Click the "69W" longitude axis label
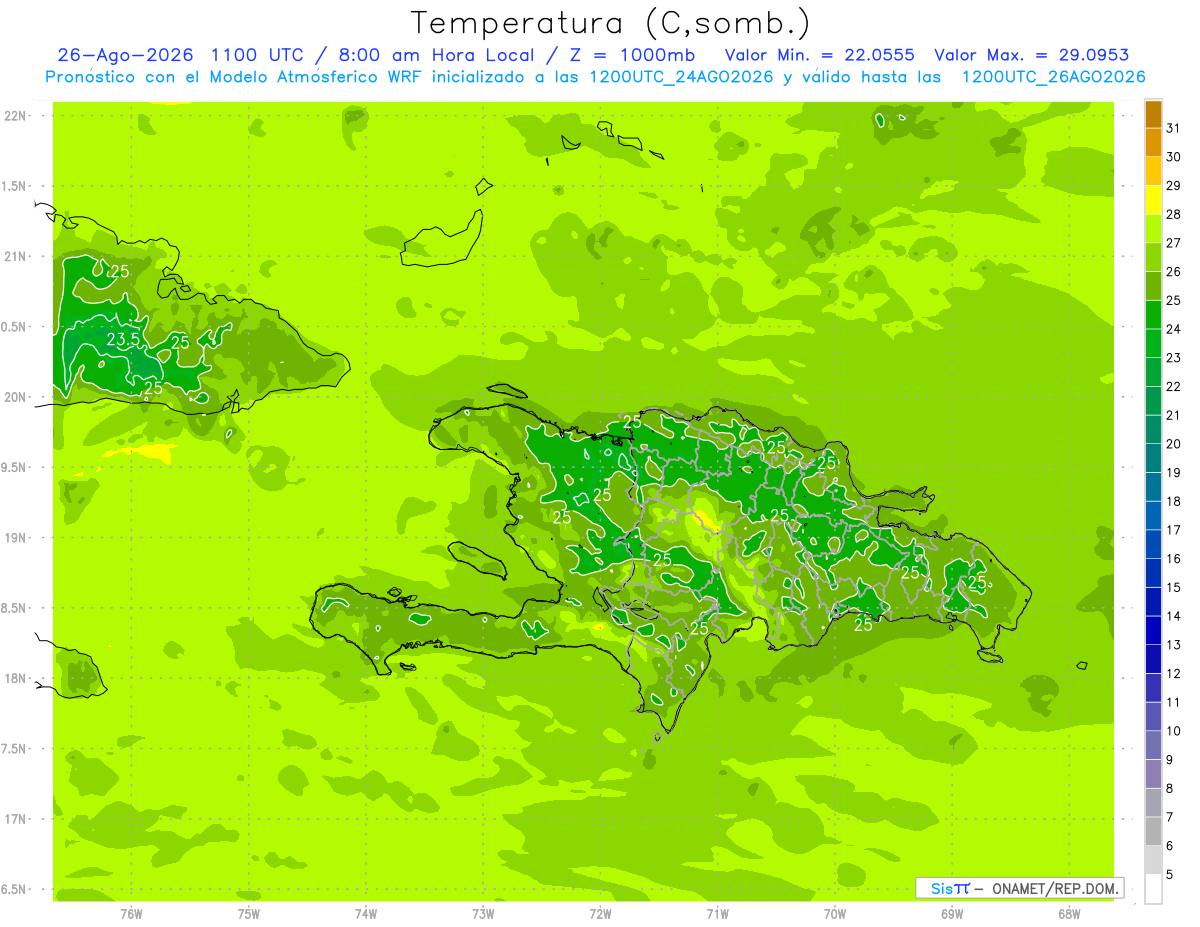This screenshot has height=927, width=1200. [x=952, y=914]
